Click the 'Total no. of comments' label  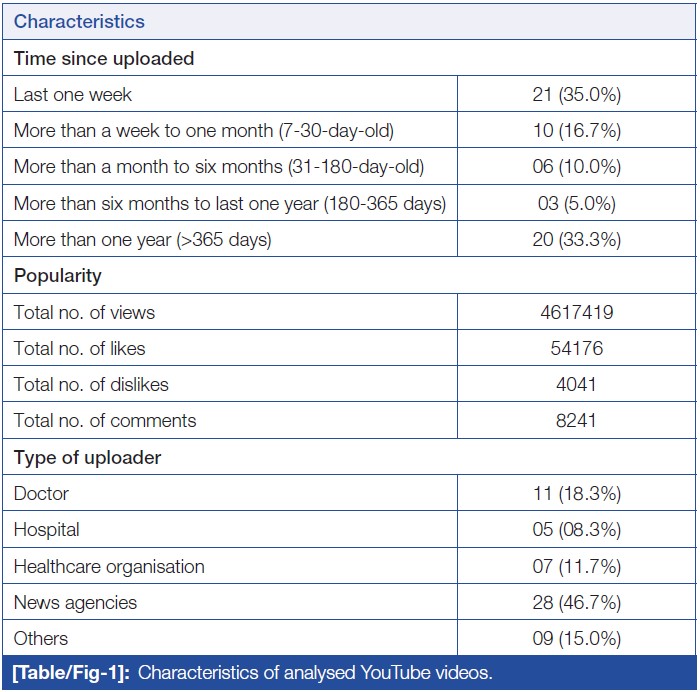coord(105,421)
